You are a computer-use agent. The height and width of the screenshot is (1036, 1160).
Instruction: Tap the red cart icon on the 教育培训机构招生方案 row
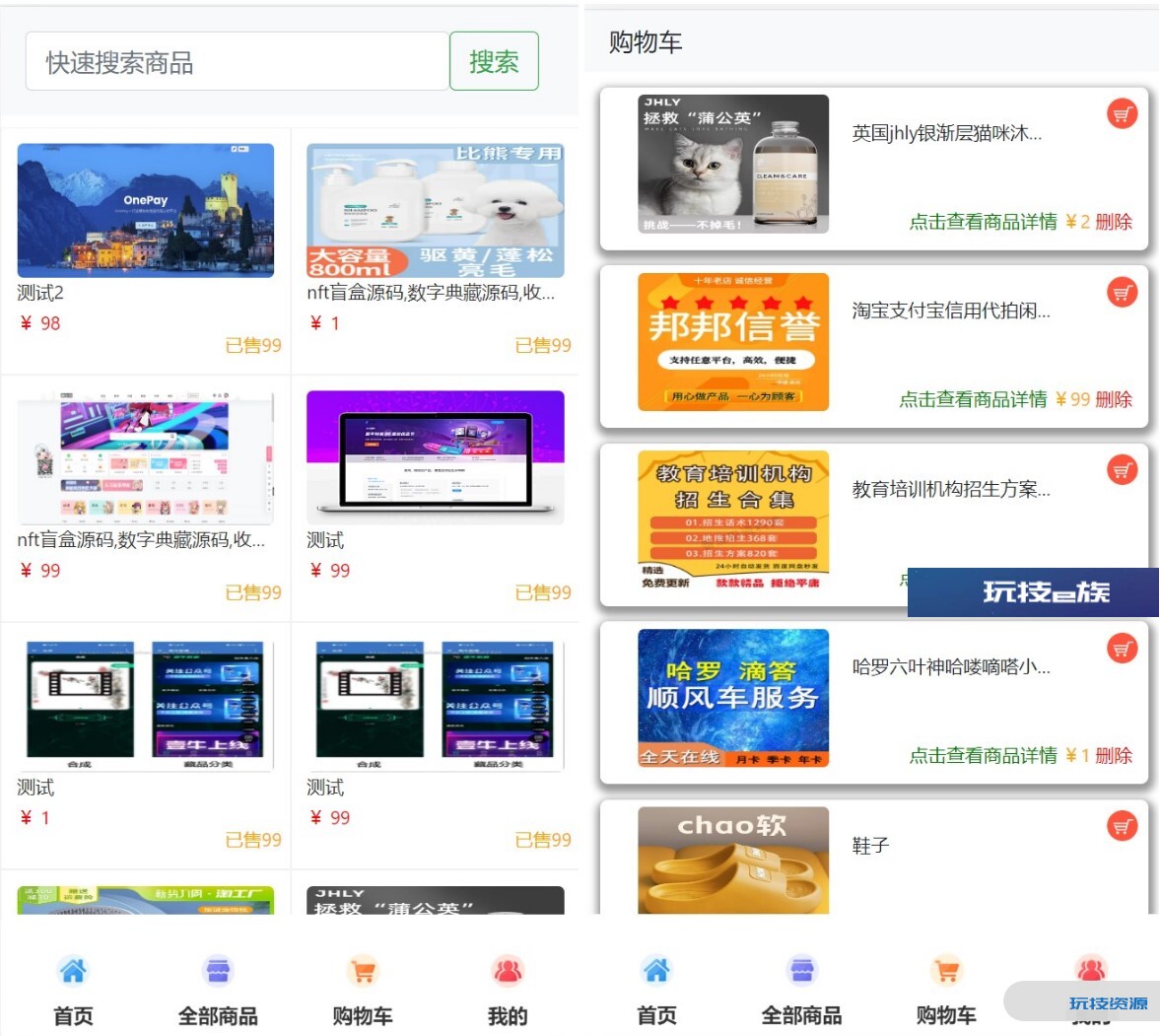(1122, 470)
